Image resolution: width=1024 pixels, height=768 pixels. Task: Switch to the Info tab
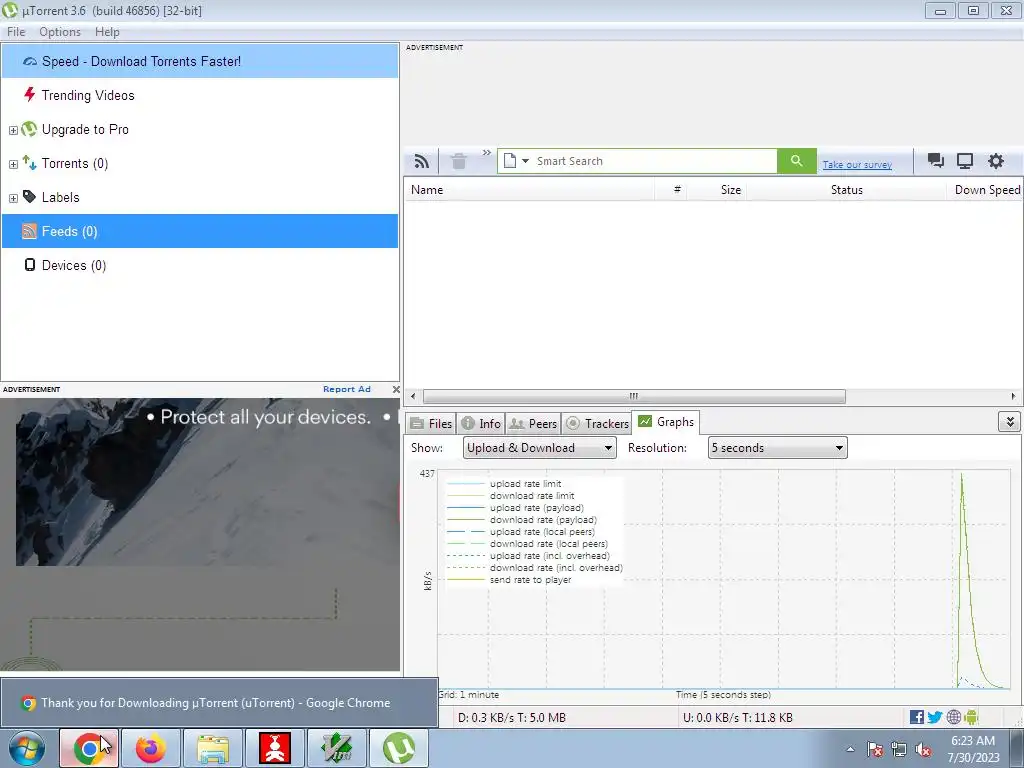pos(481,424)
